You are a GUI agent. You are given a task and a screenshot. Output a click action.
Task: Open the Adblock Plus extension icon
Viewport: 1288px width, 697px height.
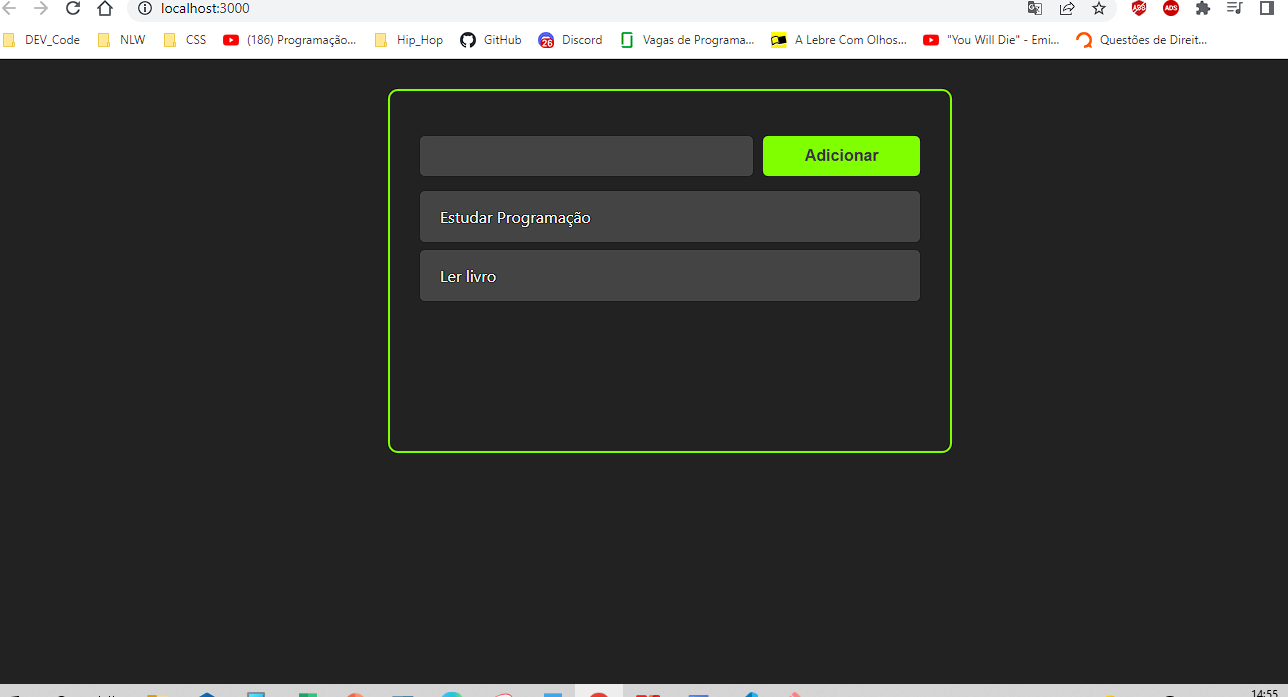click(x=1138, y=8)
